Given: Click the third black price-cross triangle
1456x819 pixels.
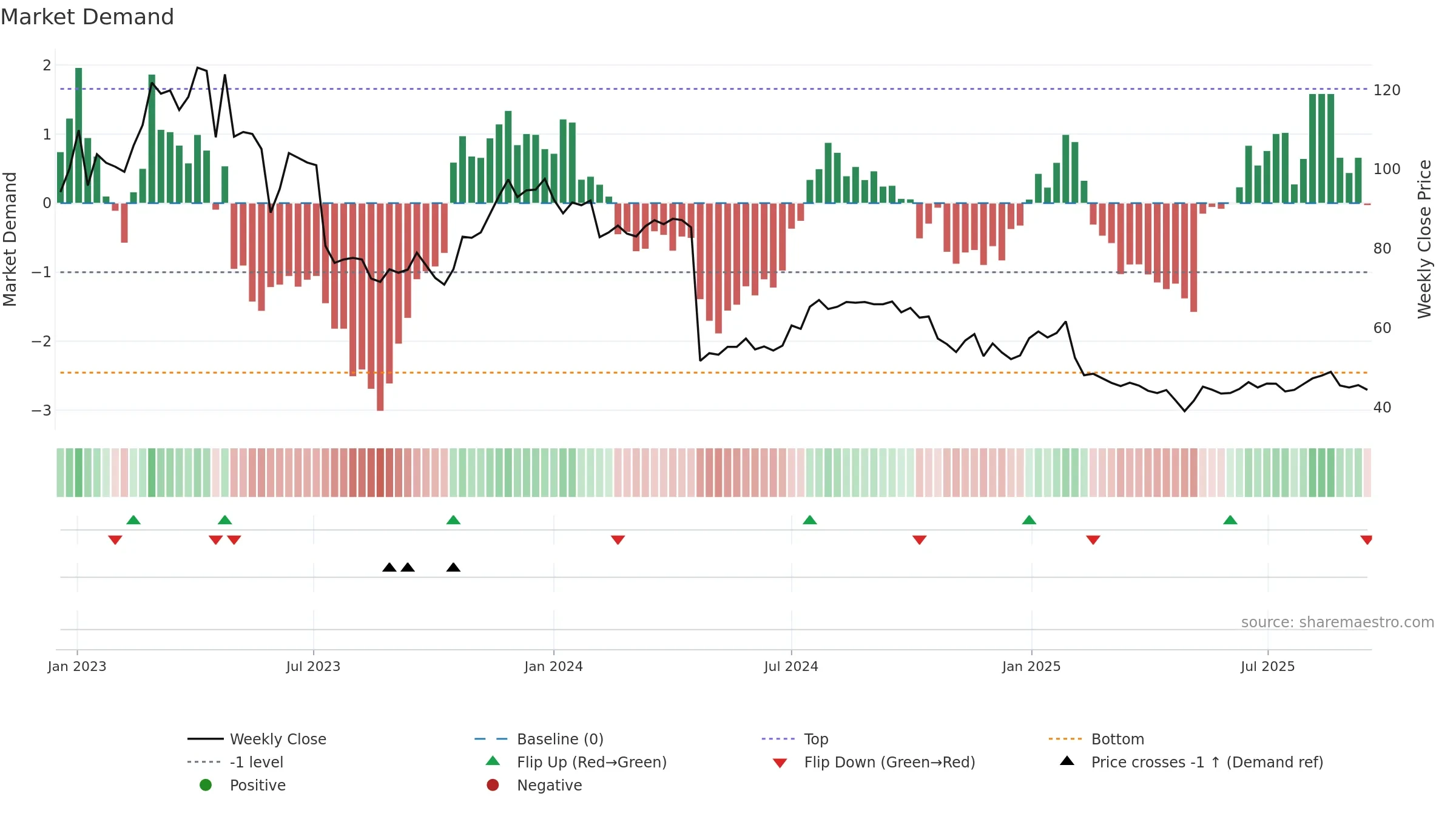Looking at the screenshot, I should point(453,567).
